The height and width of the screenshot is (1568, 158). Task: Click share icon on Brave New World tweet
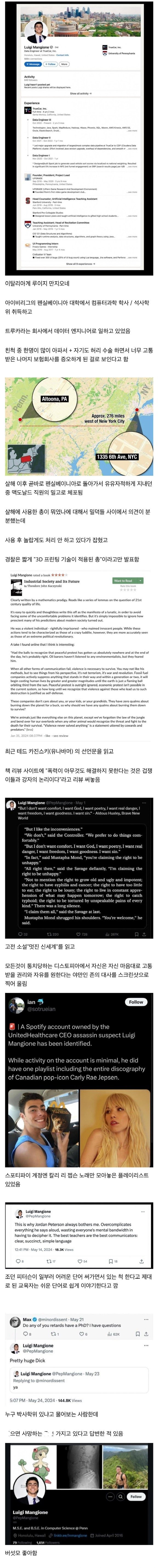(145, 934)
